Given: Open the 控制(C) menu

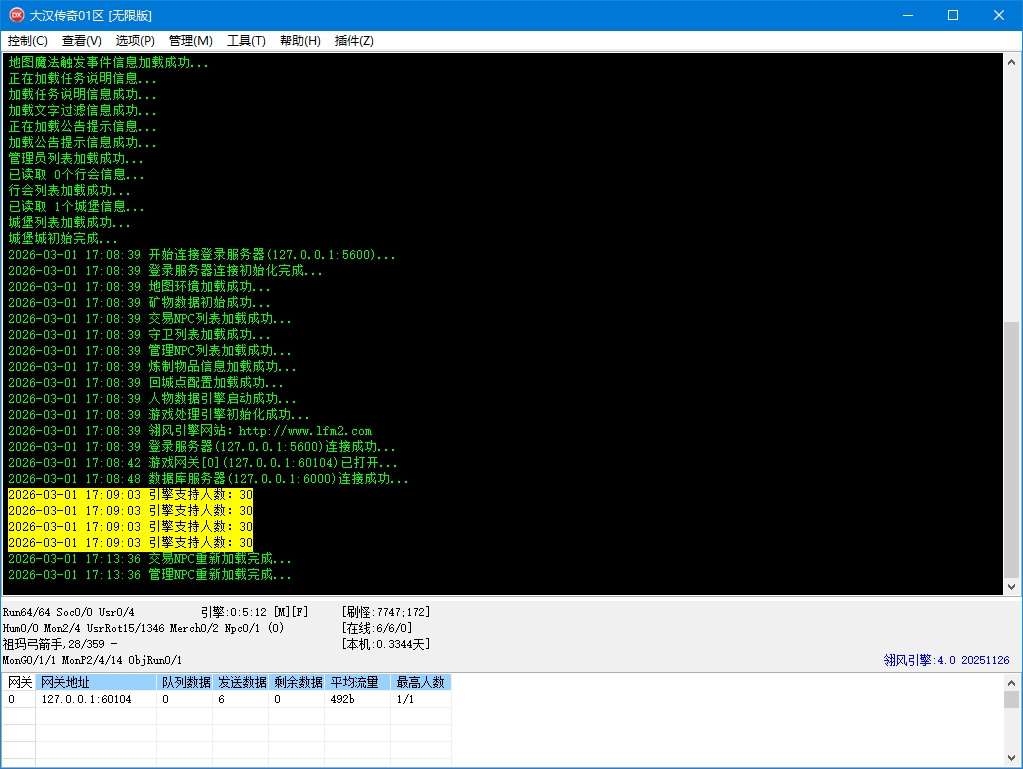Looking at the screenshot, I should [x=28, y=41].
